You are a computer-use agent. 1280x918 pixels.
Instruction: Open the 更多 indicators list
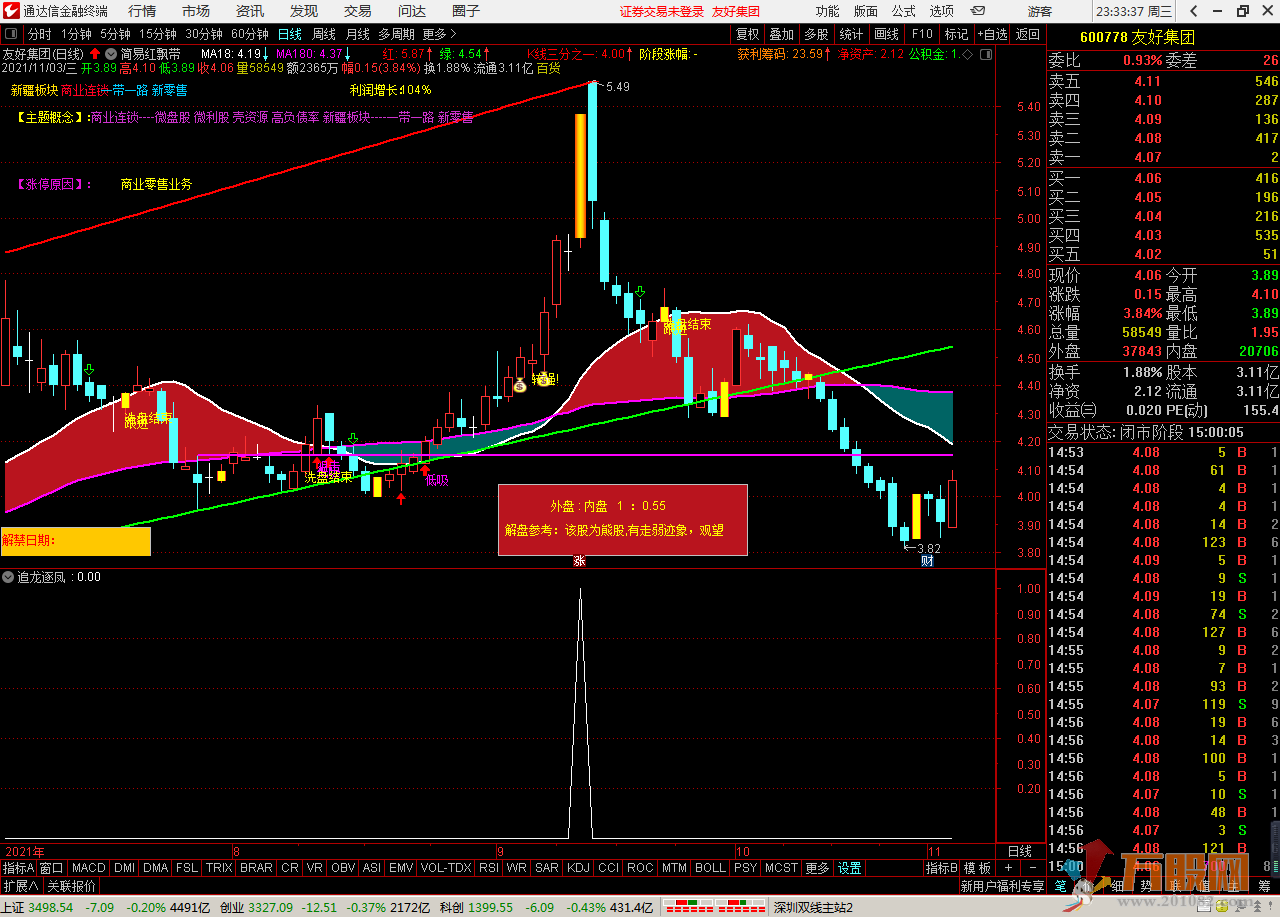click(817, 868)
